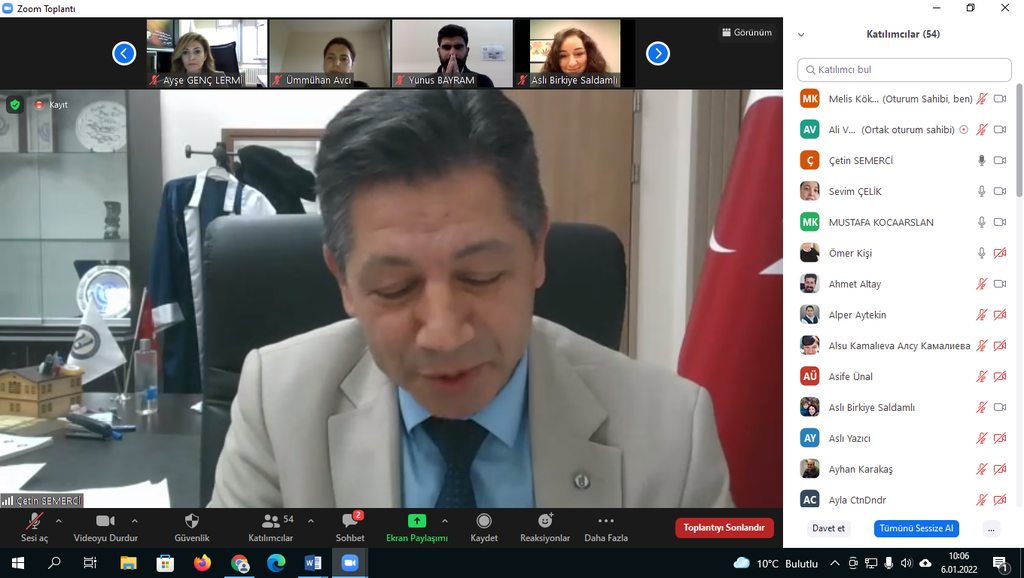Unmute microphone with Sesi aç
1024x578 pixels.
tap(34, 522)
